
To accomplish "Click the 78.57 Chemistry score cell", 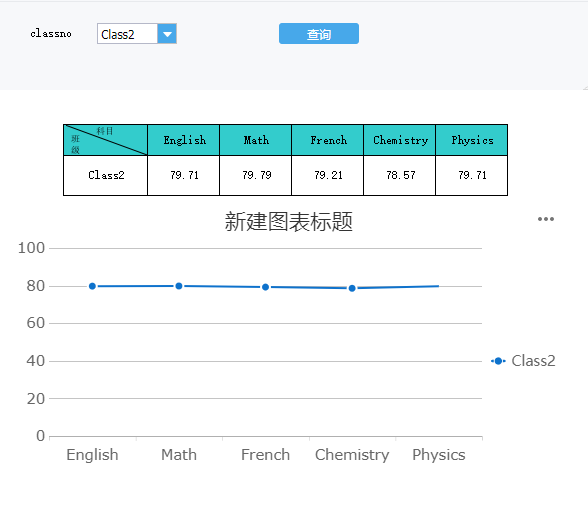I will pos(399,176).
